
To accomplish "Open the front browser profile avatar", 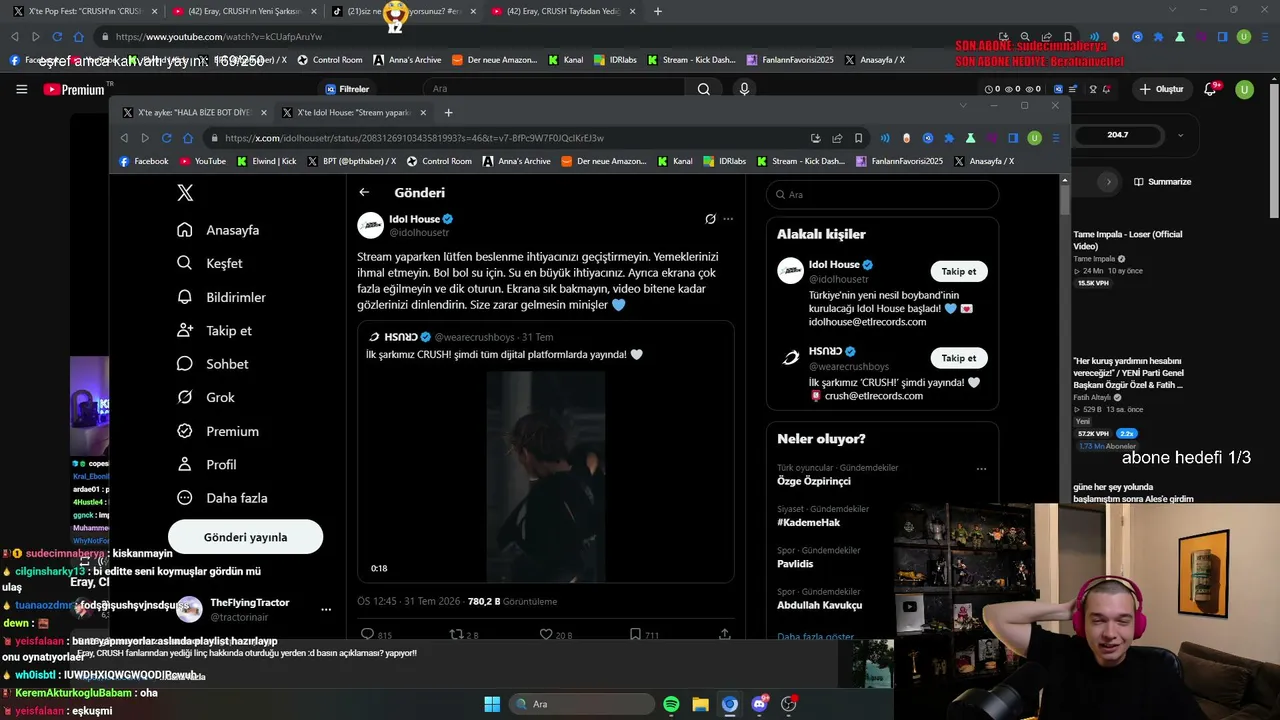I will click(x=1035, y=138).
